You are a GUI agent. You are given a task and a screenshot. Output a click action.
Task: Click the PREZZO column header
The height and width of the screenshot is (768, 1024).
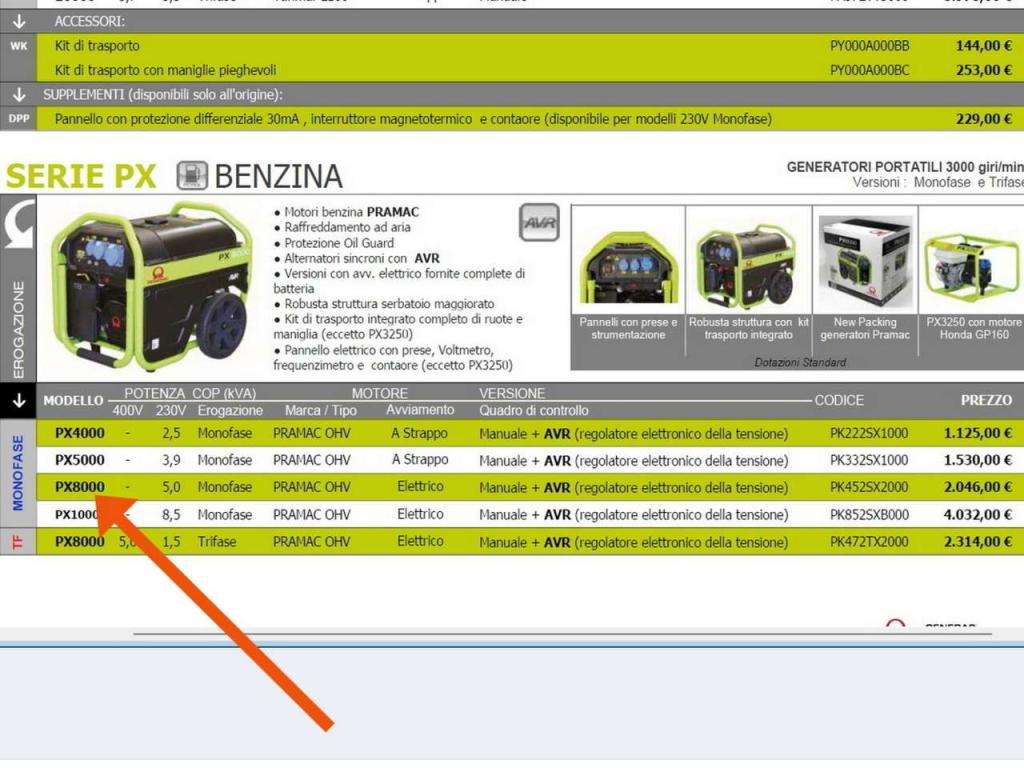pos(986,400)
